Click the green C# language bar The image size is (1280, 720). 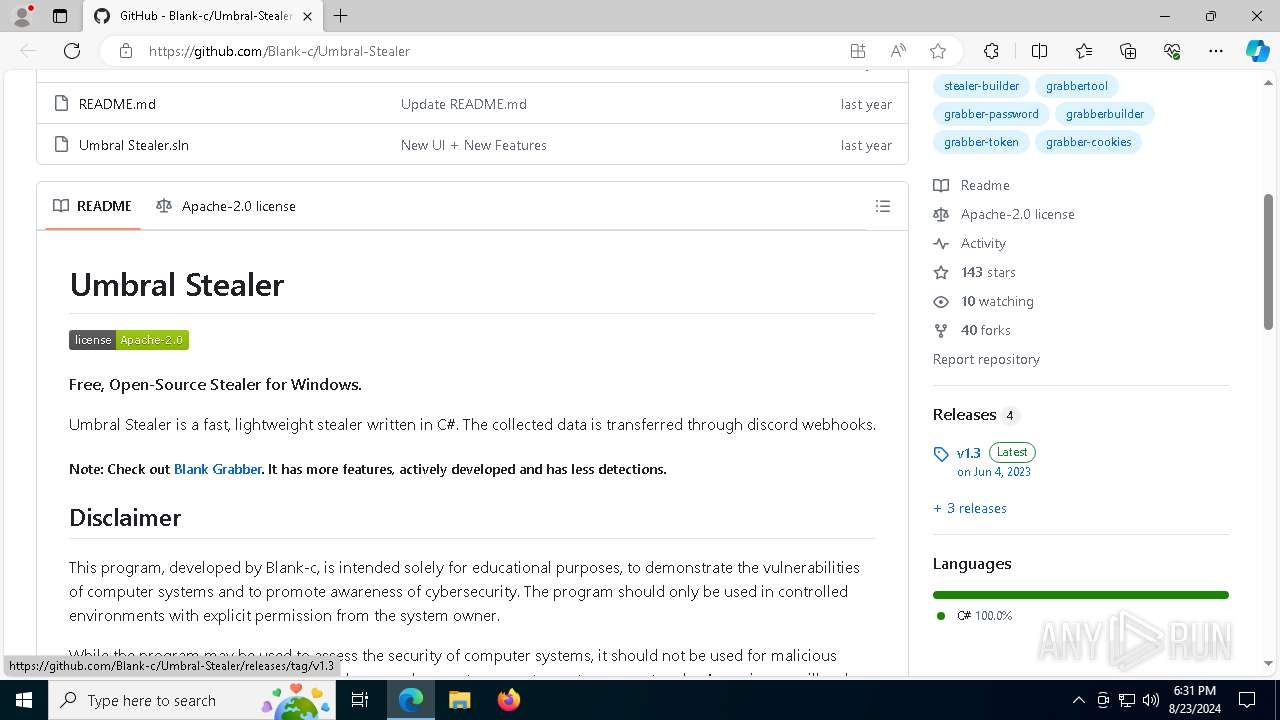point(1081,595)
